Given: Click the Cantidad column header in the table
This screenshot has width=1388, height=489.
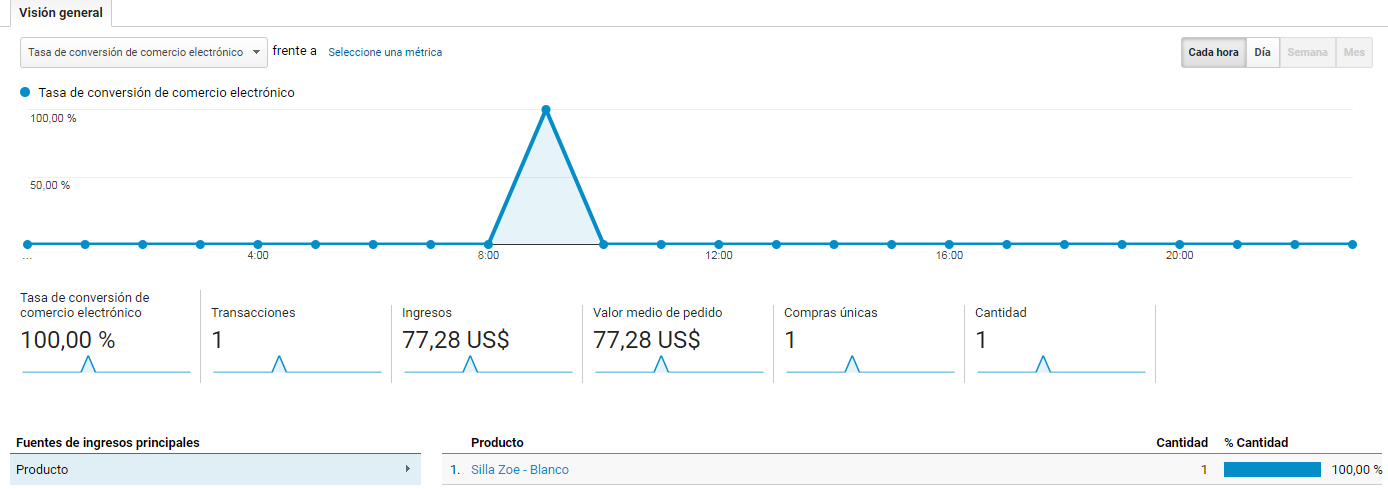Looking at the screenshot, I should pyautogui.click(x=1182, y=442).
